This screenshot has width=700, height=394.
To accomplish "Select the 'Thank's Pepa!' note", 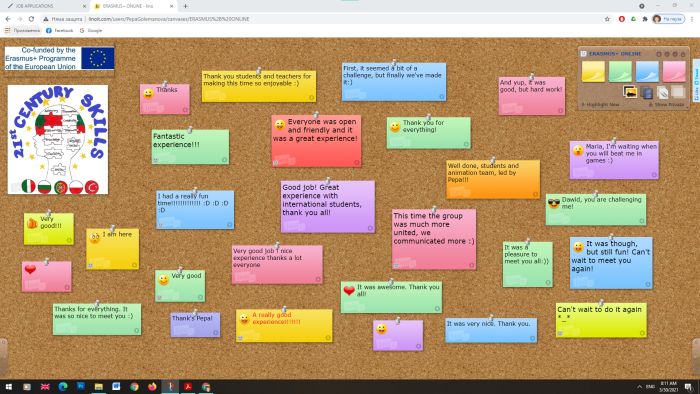I will point(195,324).
